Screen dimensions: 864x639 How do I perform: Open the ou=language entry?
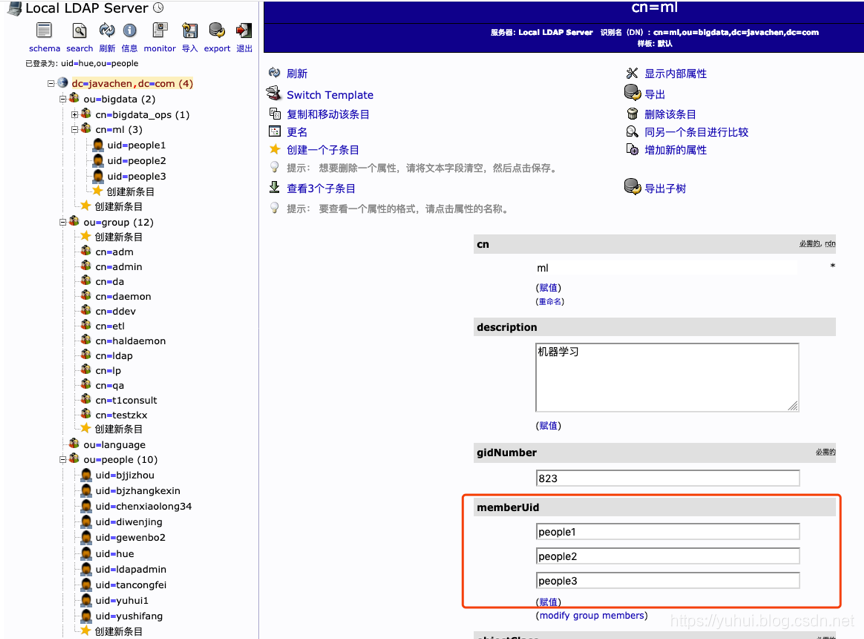115,445
